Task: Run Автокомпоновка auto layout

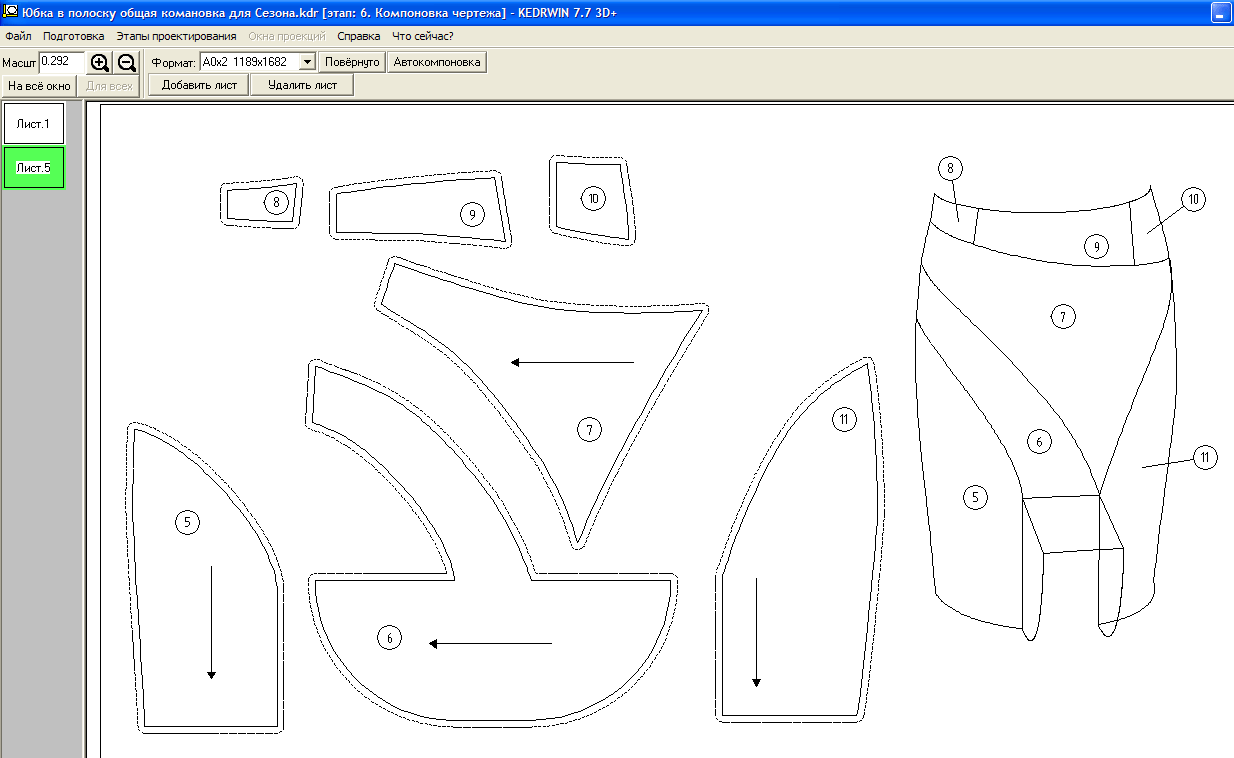Action: 437,62
